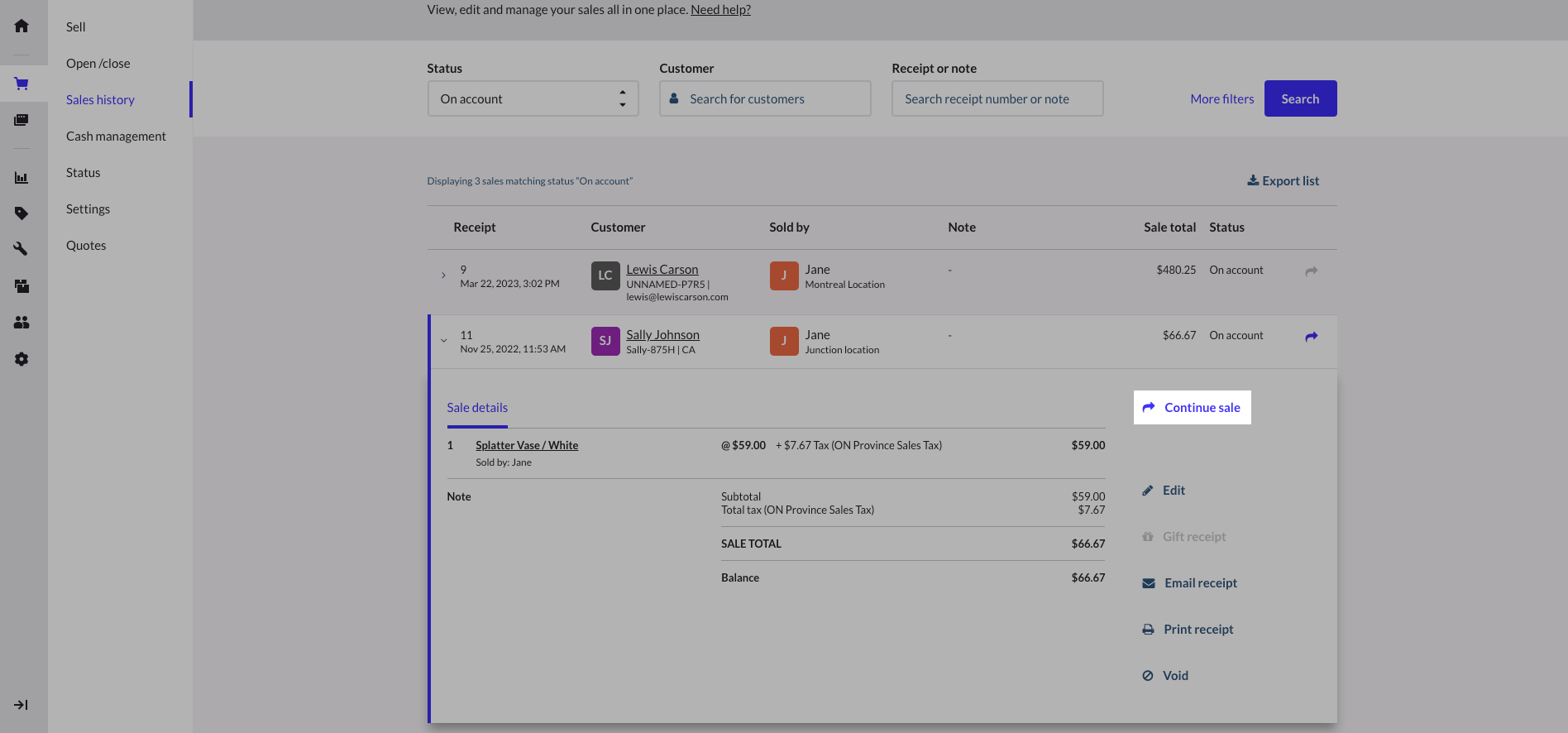1568x733 pixels.
Task: Open the Customers people icon
Action: click(x=22, y=323)
